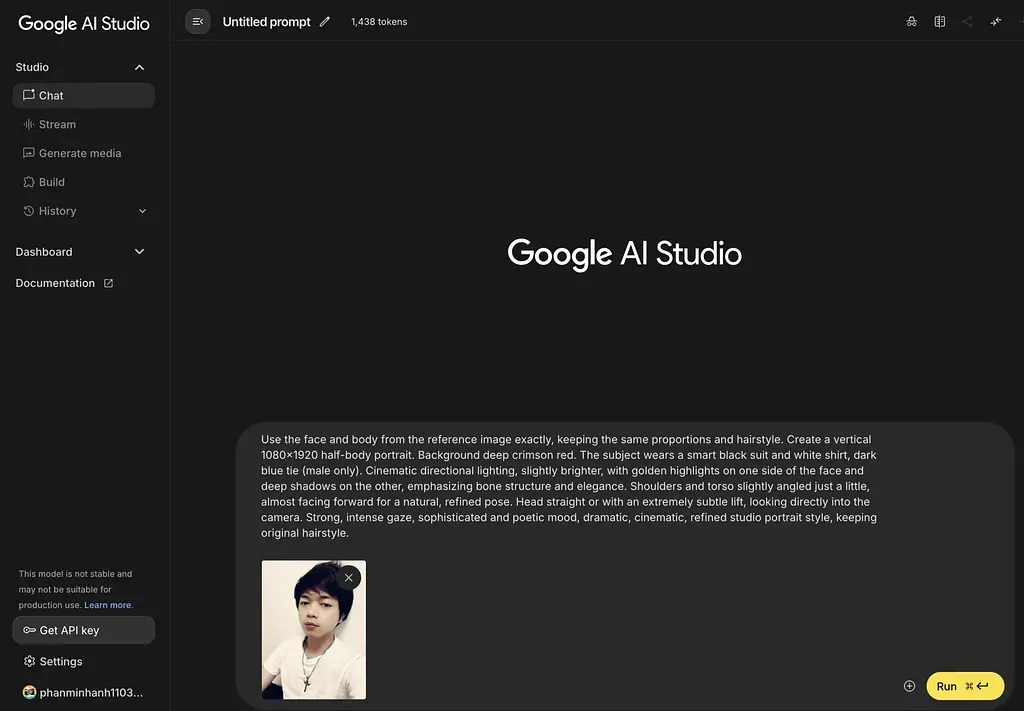
Task: Expand the History submenu
Action: (142, 211)
